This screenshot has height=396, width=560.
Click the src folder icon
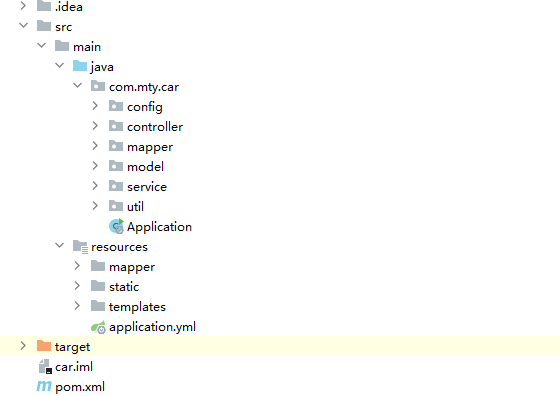coord(44,26)
